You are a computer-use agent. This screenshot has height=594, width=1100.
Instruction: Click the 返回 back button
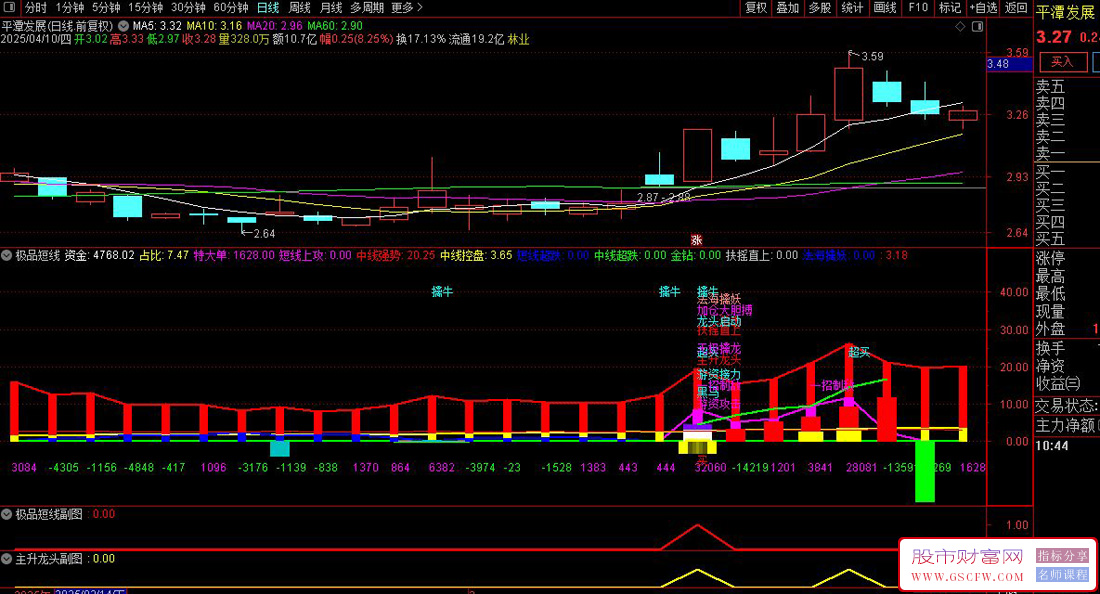coord(1016,8)
